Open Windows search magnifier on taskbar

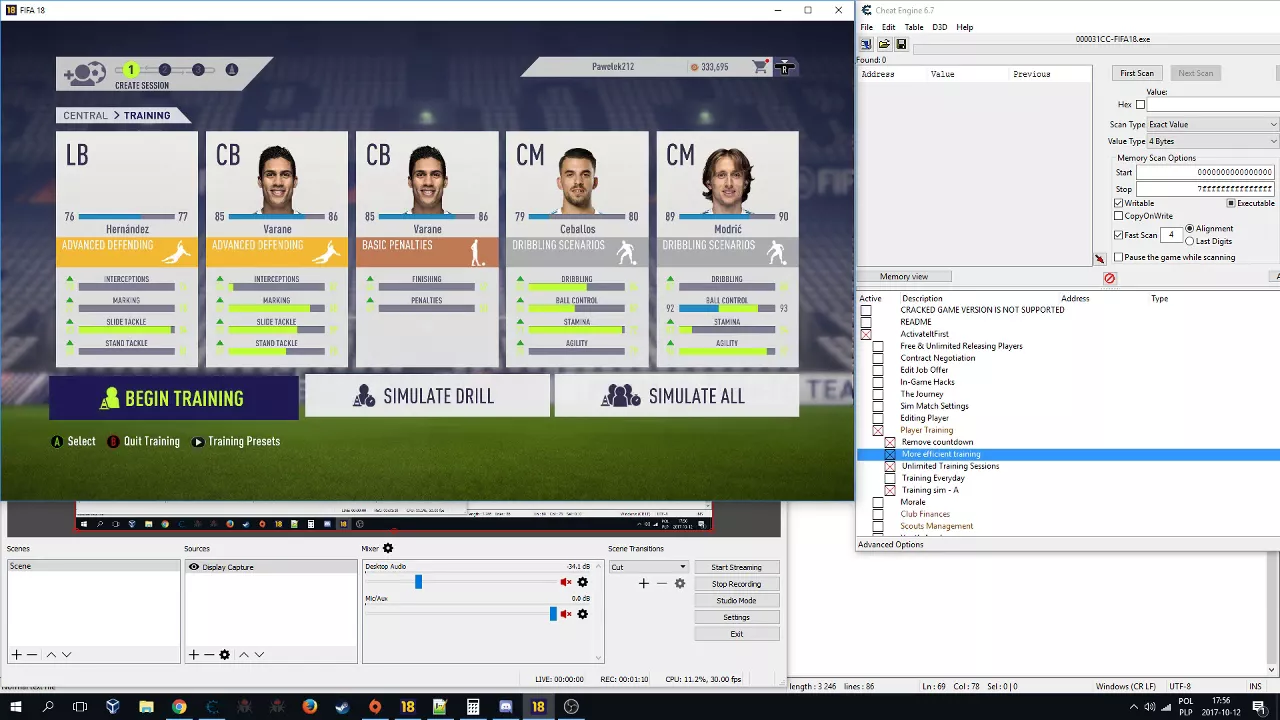tap(47, 707)
